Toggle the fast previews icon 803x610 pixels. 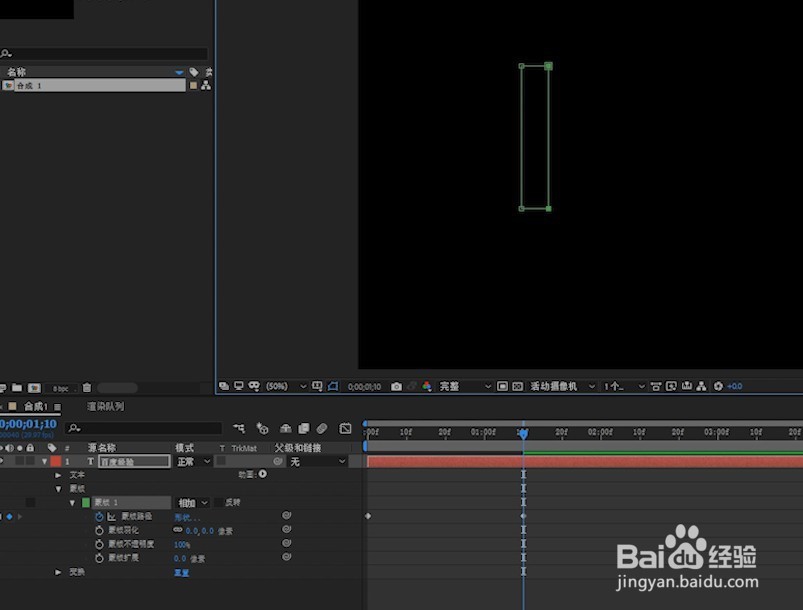coord(671,386)
